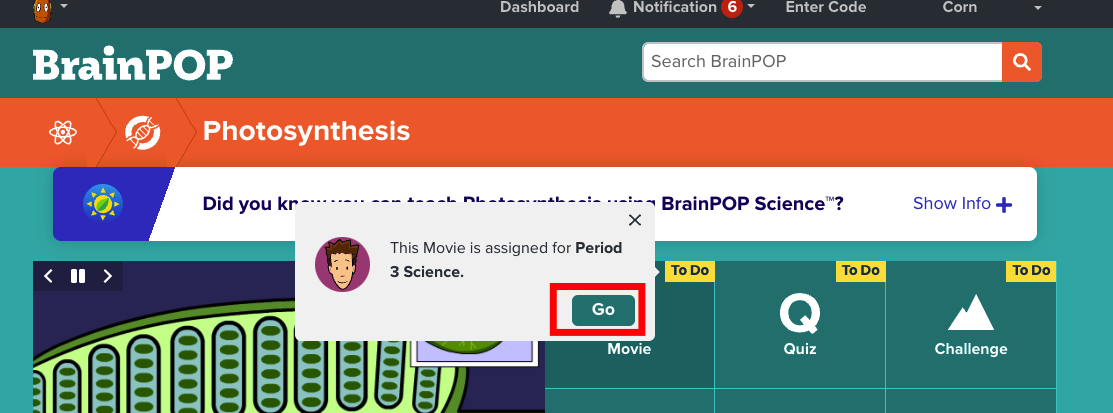Viewport: 1113px width, 413px height.
Task: Click the notification bell icon
Action: tap(618, 8)
